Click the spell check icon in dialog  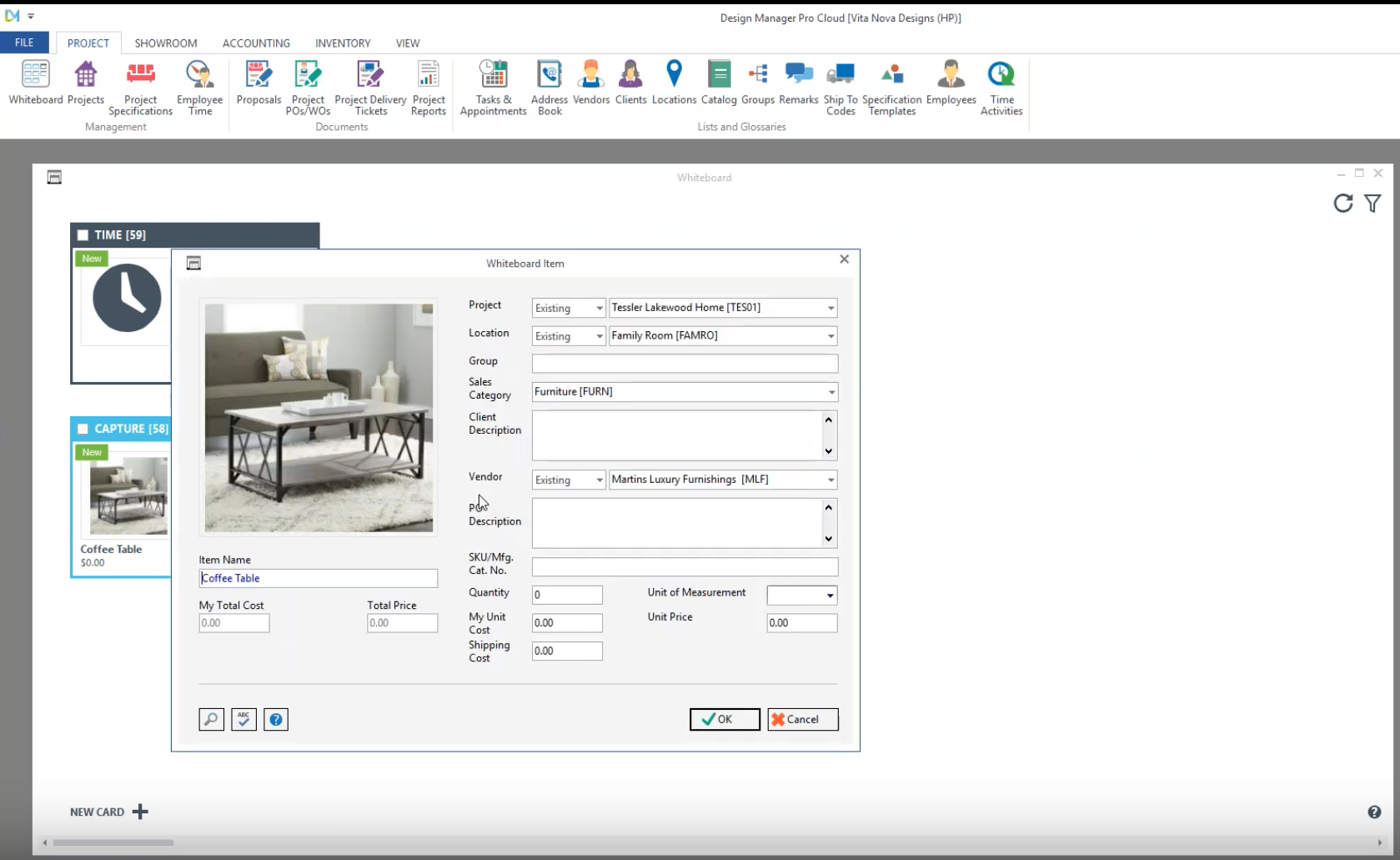click(243, 719)
